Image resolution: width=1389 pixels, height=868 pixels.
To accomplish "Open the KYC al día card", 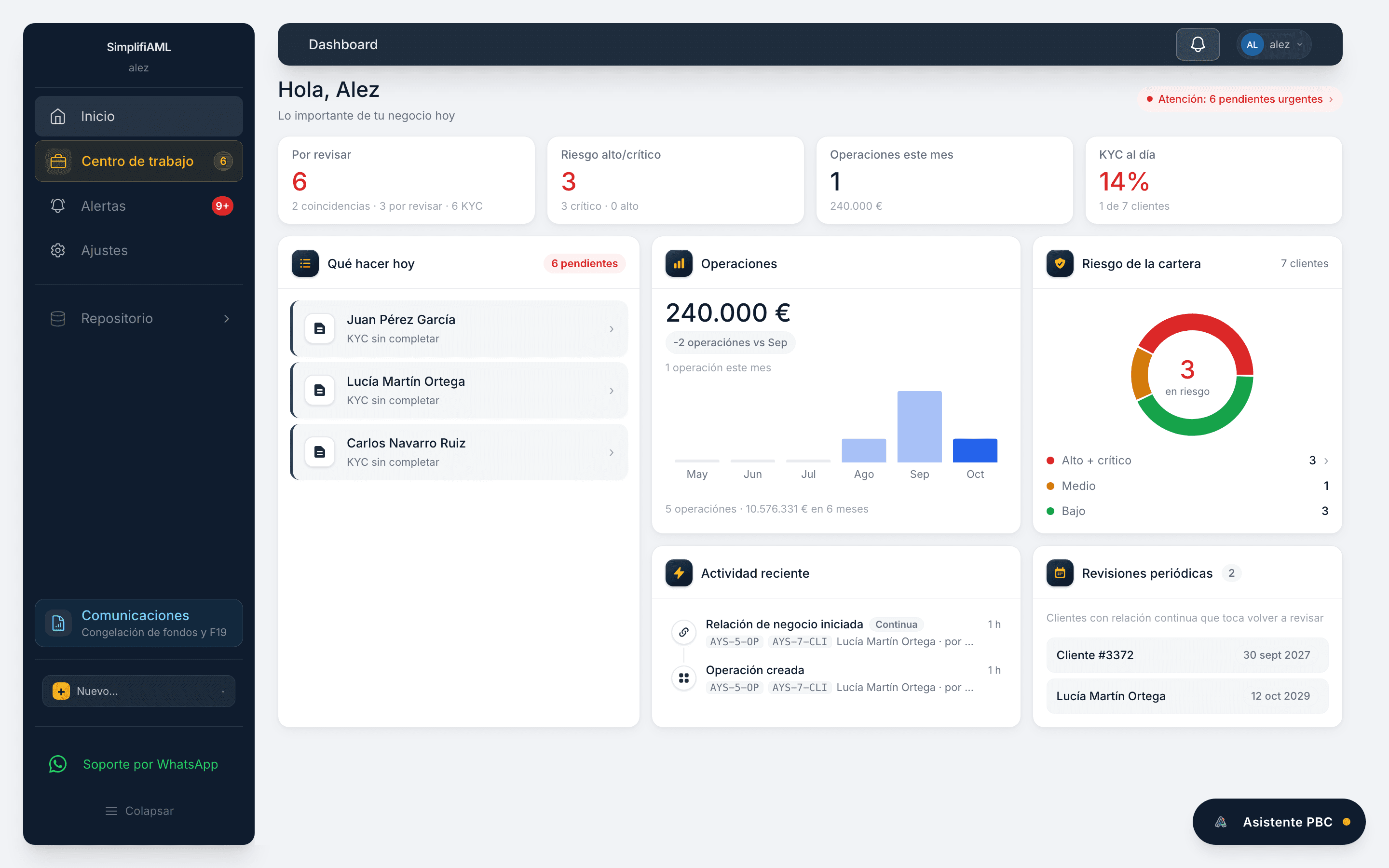I will click(1213, 180).
